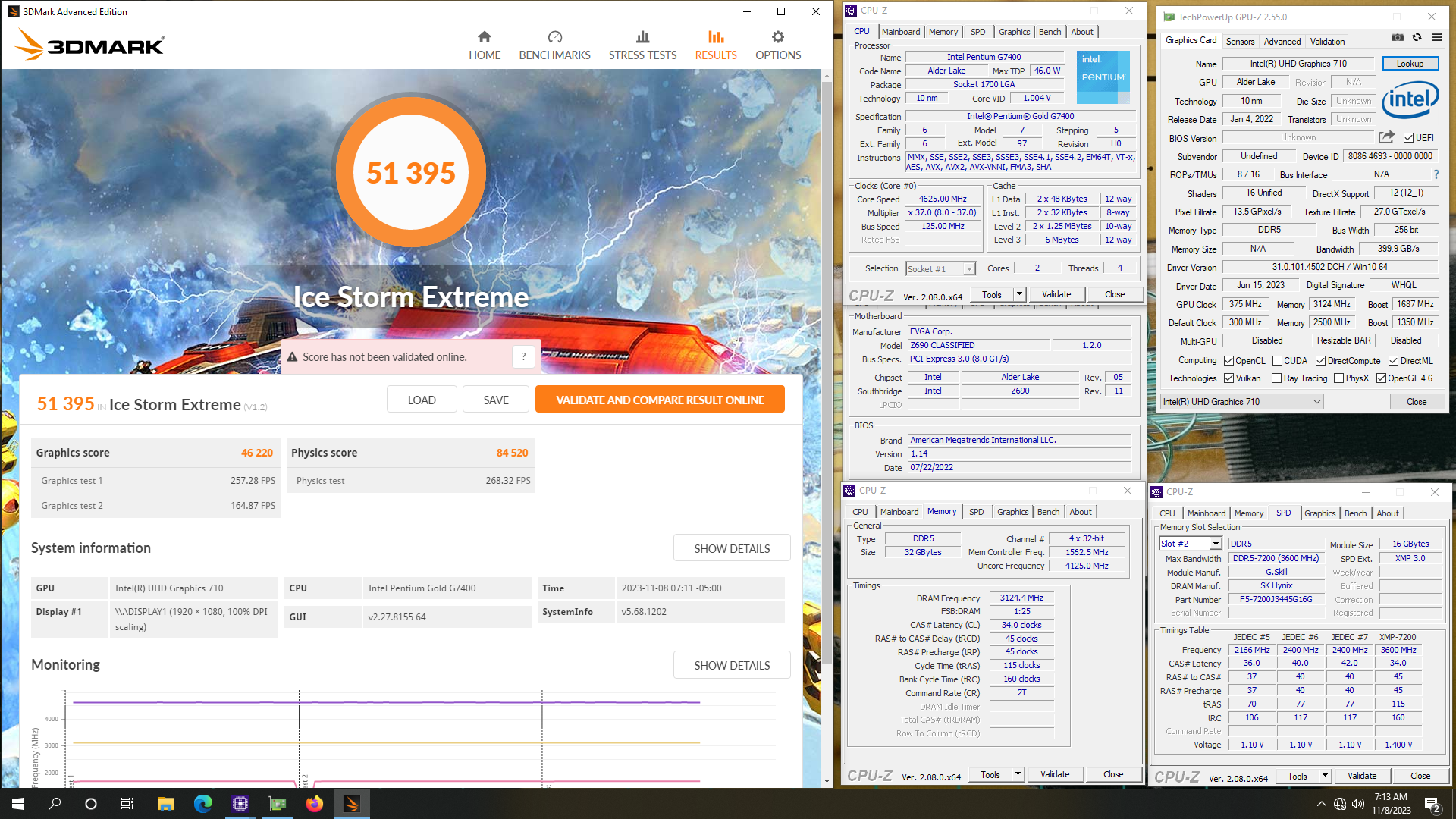Click the GPU-Z BIOS export share icon
Screen dimensions: 1456x819
click(1386, 137)
